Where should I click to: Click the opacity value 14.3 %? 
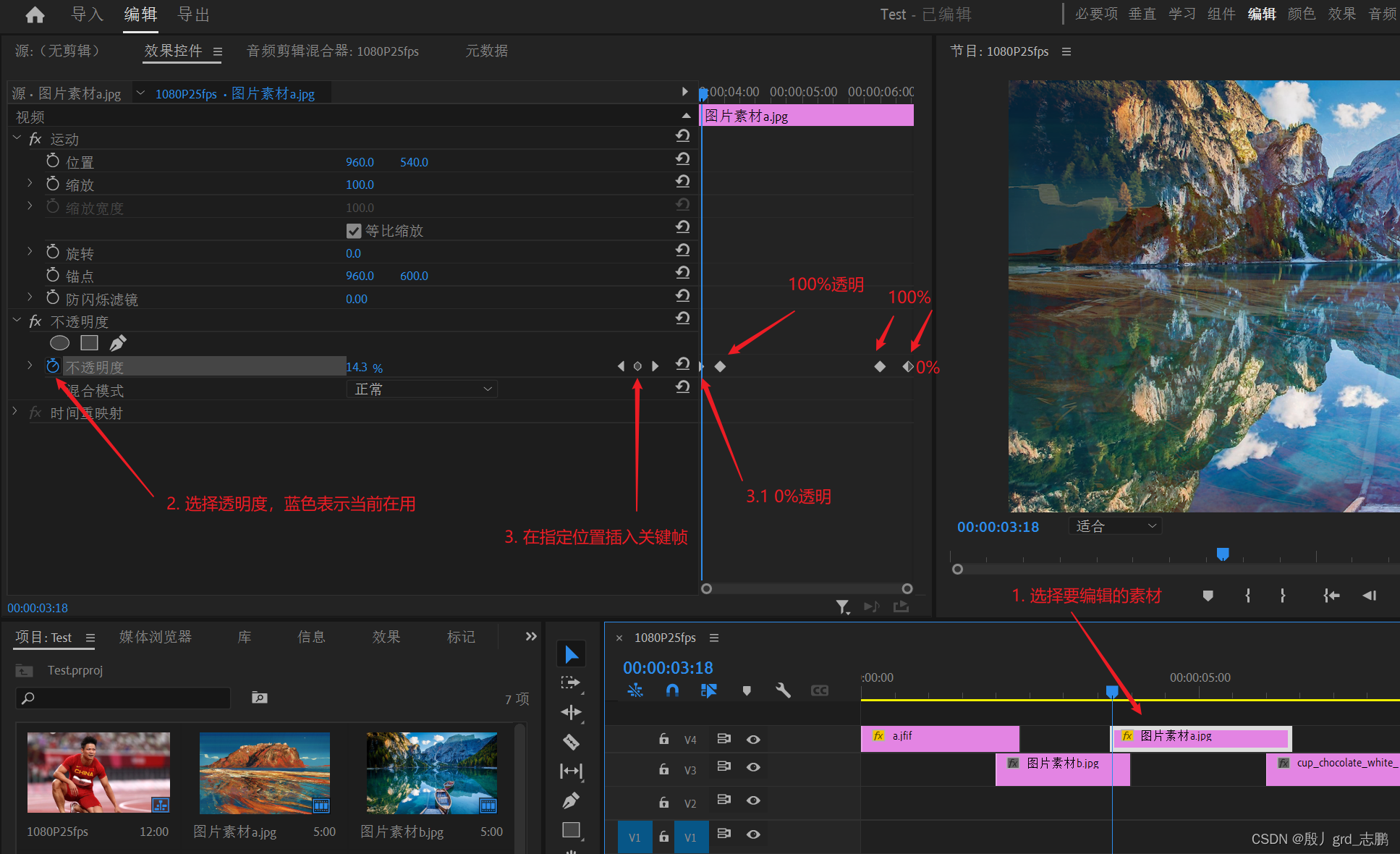[x=364, y=368]
